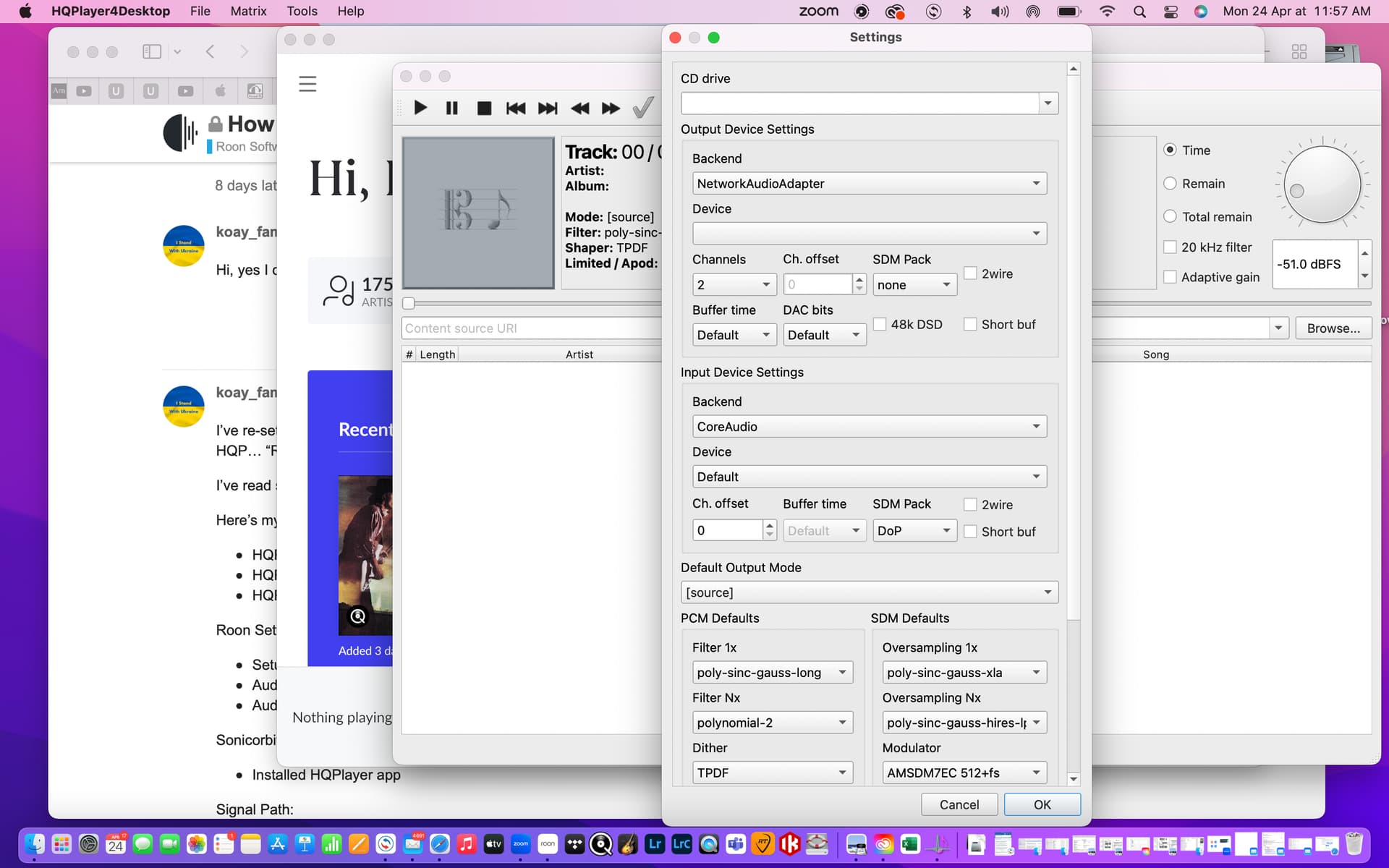The width and height of the screenshot is (1389, 868).
Task: Click the checkmark icon in player toolbar
Action: point(643,108)
